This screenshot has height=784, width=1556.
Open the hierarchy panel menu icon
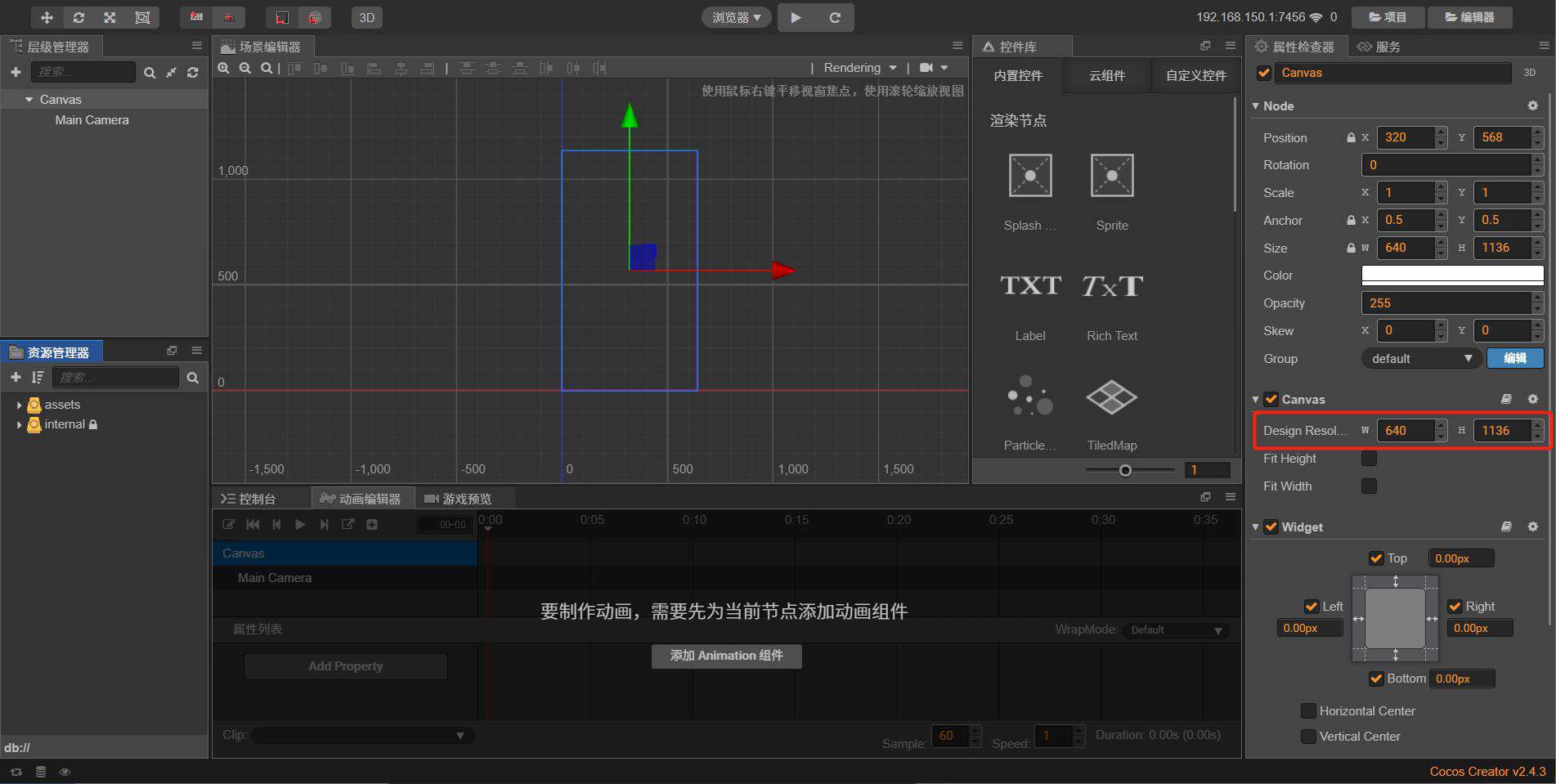(196, 46)
